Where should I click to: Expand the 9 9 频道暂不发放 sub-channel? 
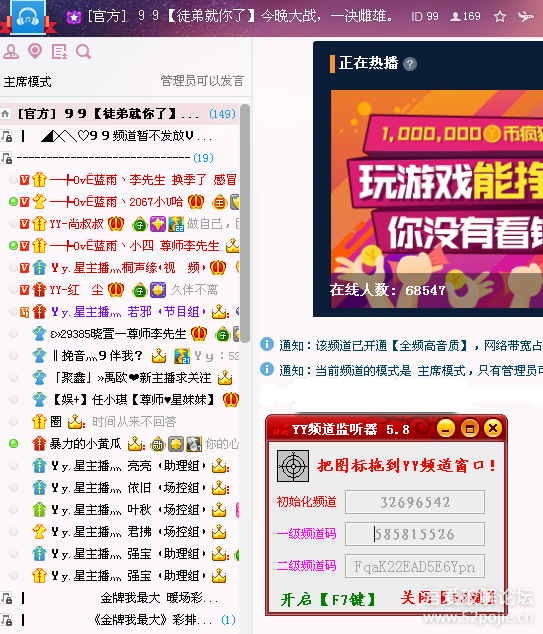[120, 136]
